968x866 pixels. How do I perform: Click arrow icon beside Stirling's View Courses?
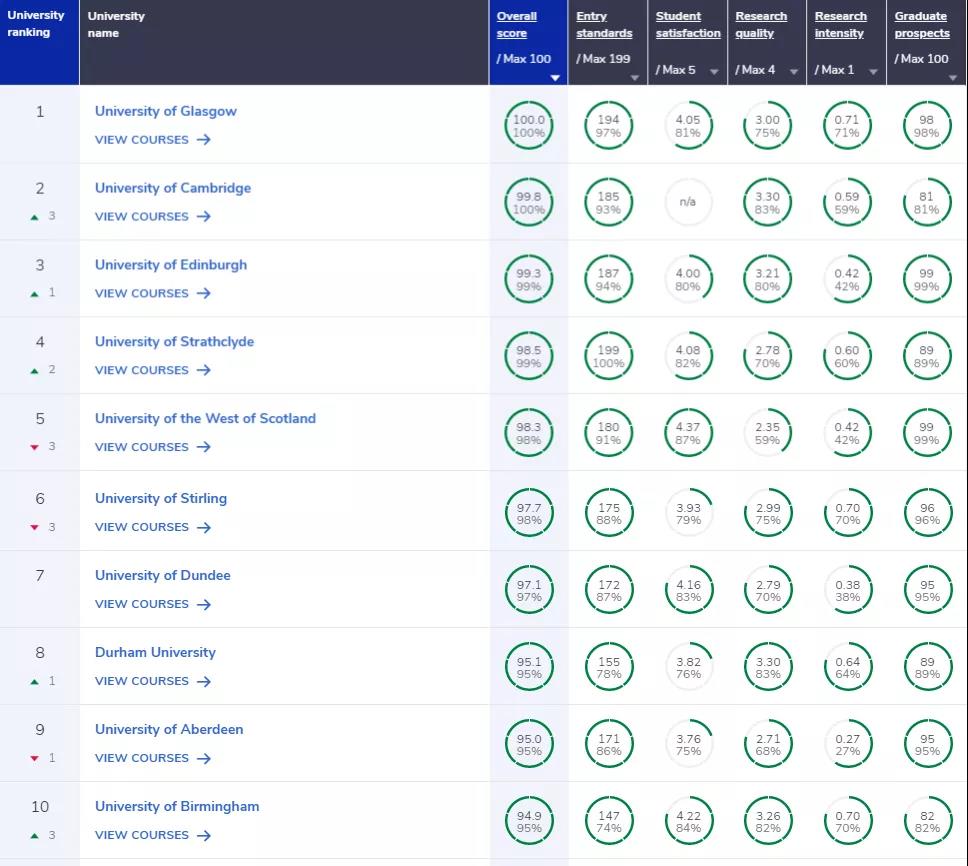[x=203, y=527]
